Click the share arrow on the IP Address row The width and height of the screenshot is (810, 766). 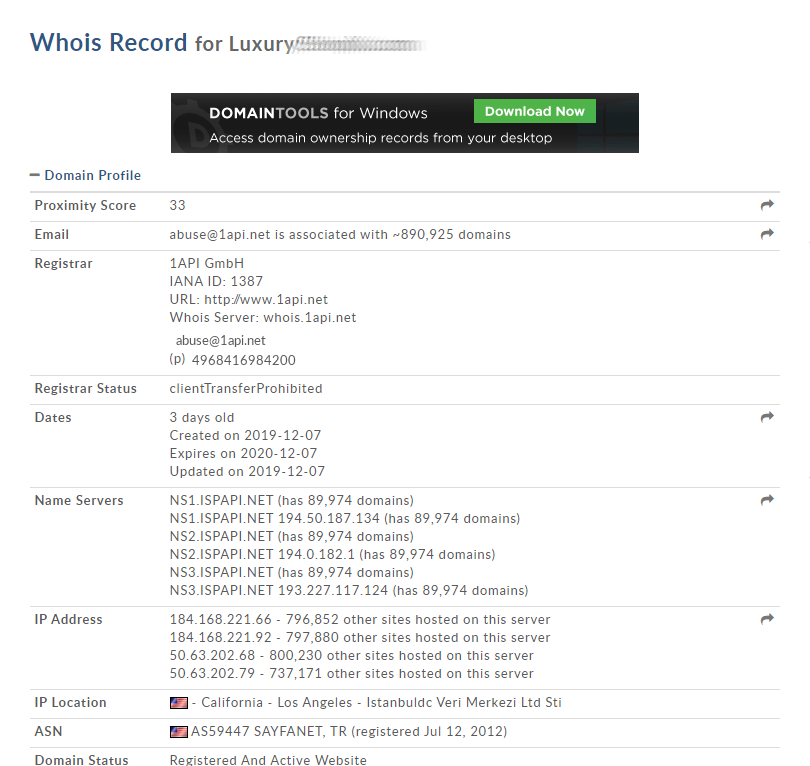coord(768,618)
